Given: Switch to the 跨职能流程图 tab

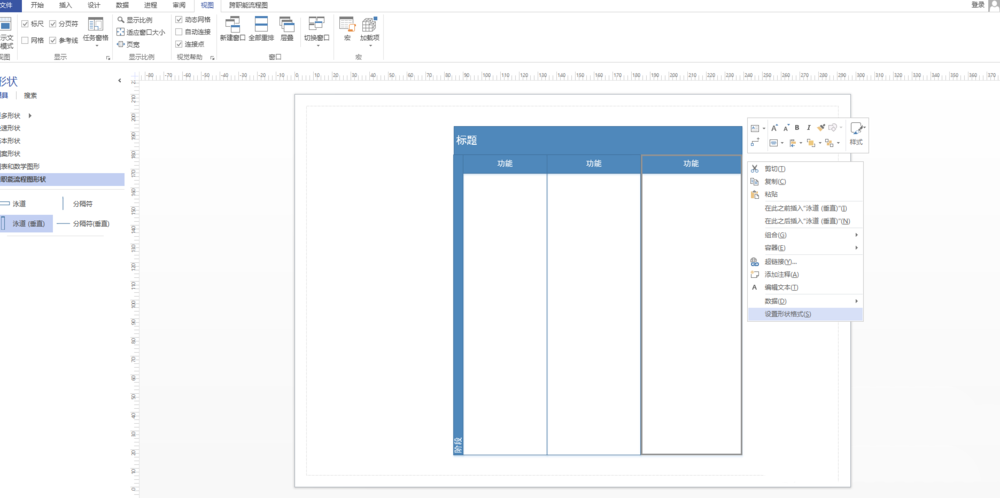Looking at the screenshot, I should click(x=249, y=5).
